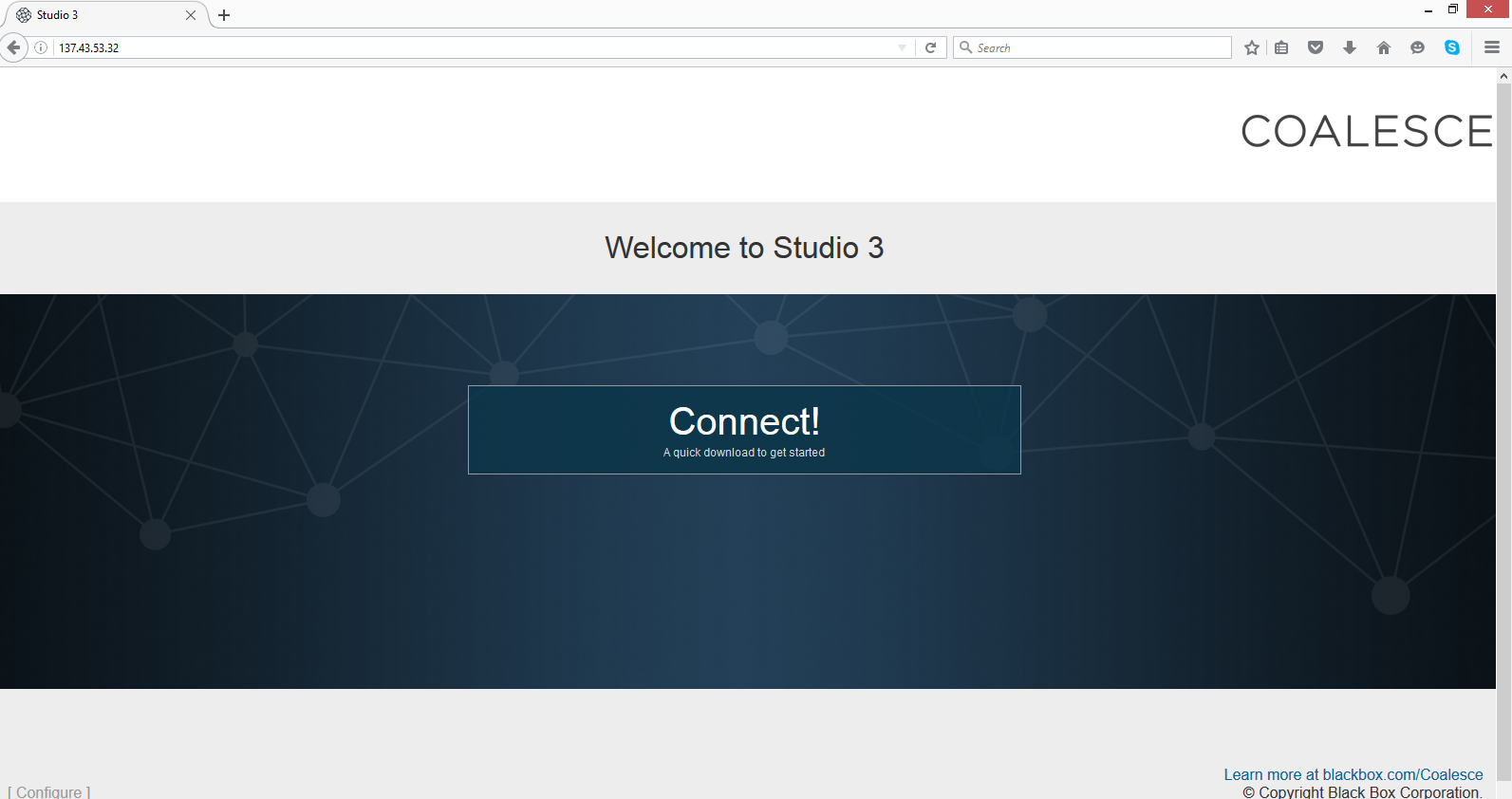Restore down the browser window
The width and height of the screenshot is (1512, 799).
click(x=1453, y=9)
